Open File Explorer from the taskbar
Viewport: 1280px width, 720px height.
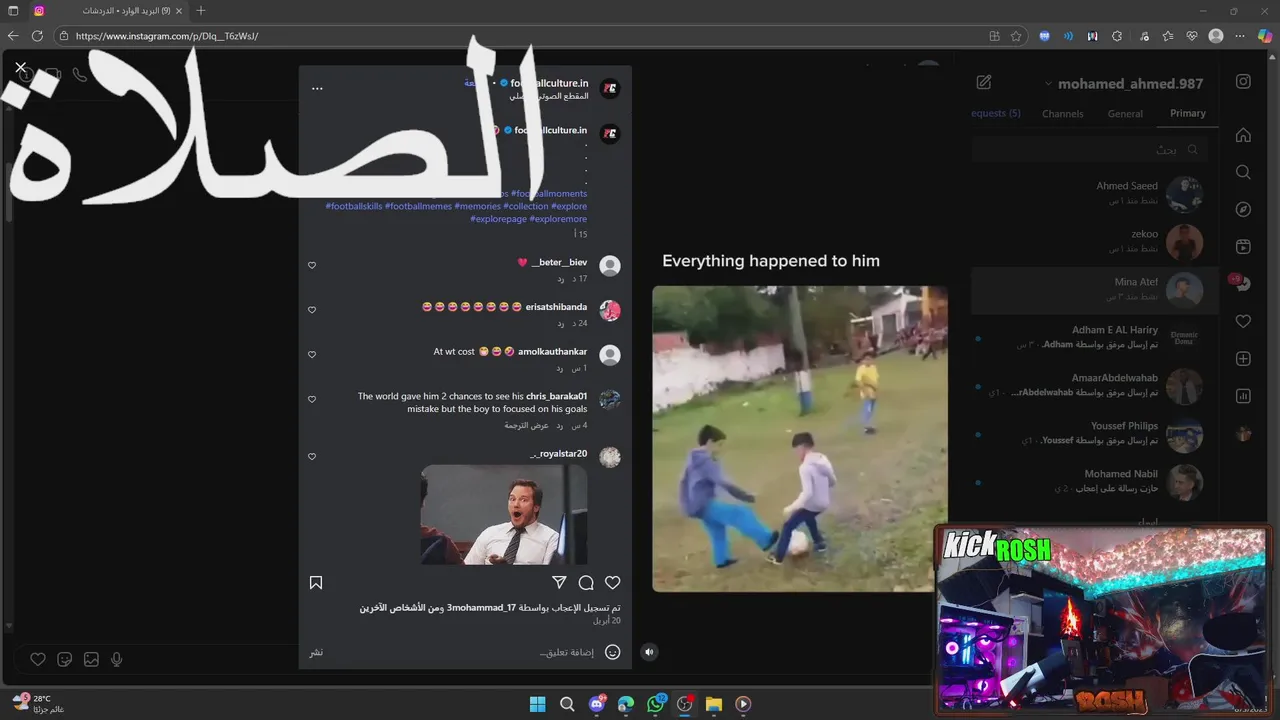(x=714, y=704)
